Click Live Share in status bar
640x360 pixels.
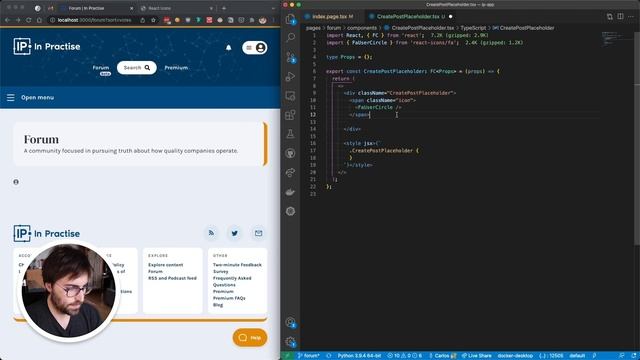point(477,356)
